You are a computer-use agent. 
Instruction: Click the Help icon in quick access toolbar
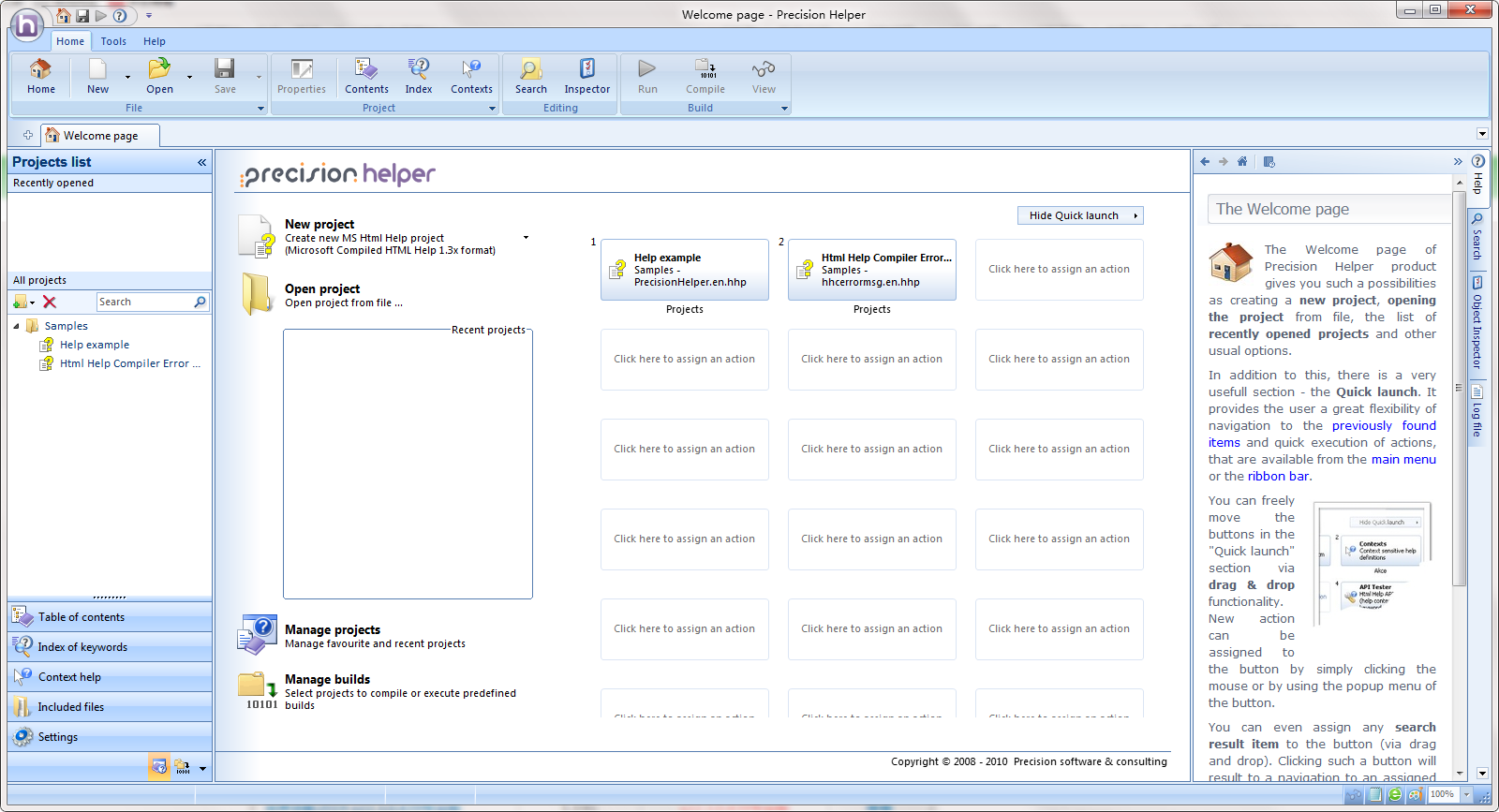(120, 16)
